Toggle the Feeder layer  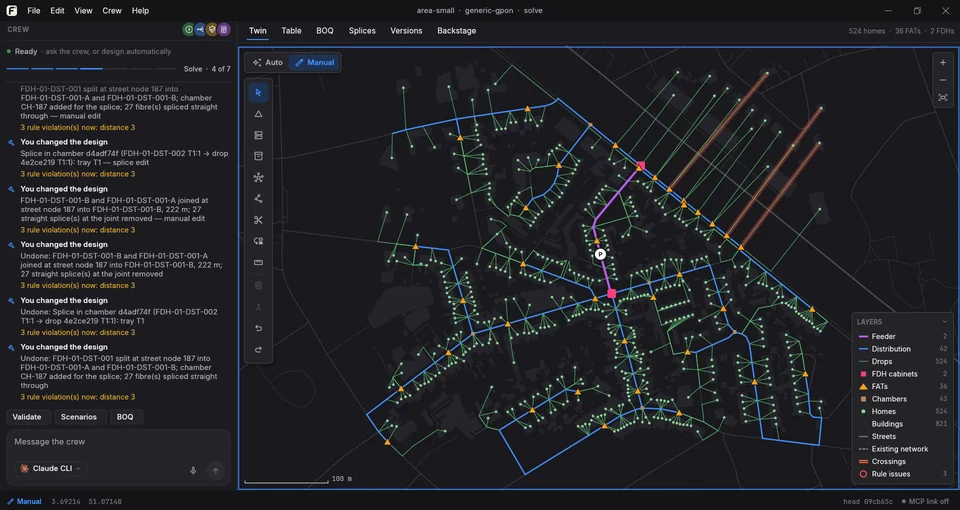902,336
